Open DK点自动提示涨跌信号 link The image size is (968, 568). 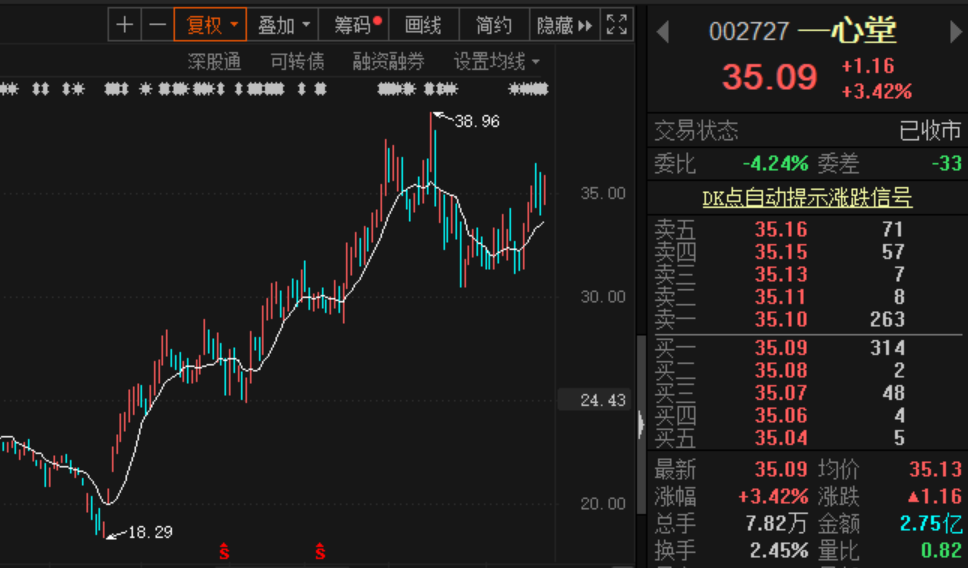807,198
